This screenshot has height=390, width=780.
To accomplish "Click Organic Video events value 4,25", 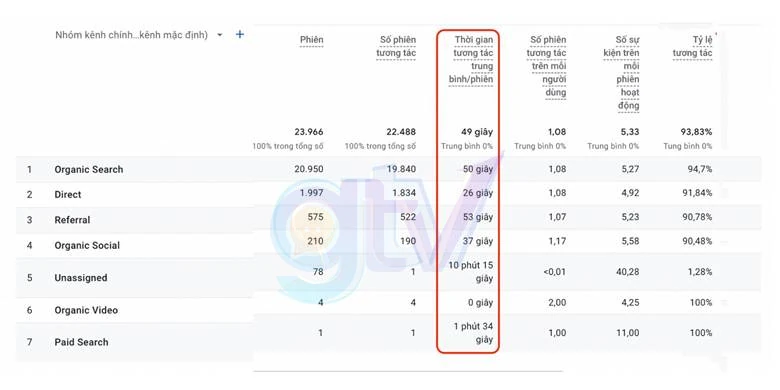I will pos(630,302).
